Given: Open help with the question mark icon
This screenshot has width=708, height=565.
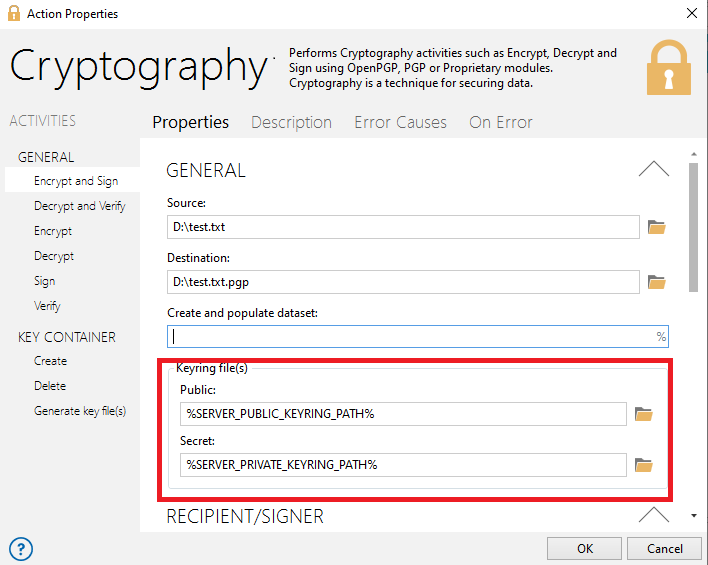Looking at the screenshot, I should 21,548.
